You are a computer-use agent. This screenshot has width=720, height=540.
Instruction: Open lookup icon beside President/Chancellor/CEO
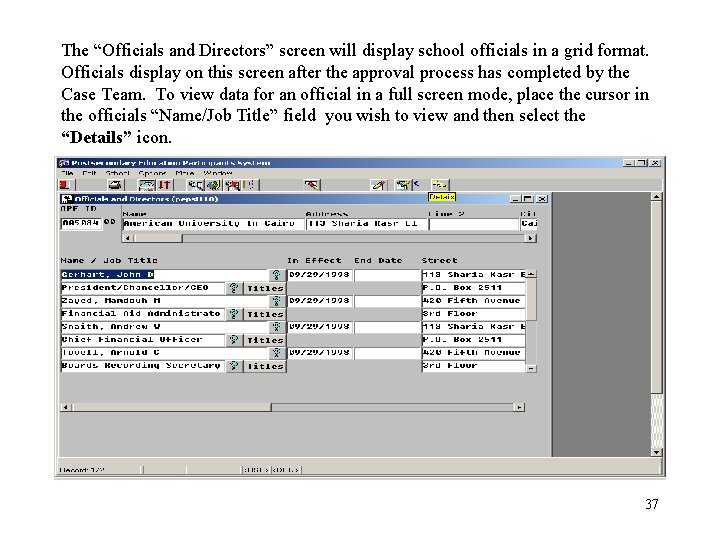[x=234, y=288]
